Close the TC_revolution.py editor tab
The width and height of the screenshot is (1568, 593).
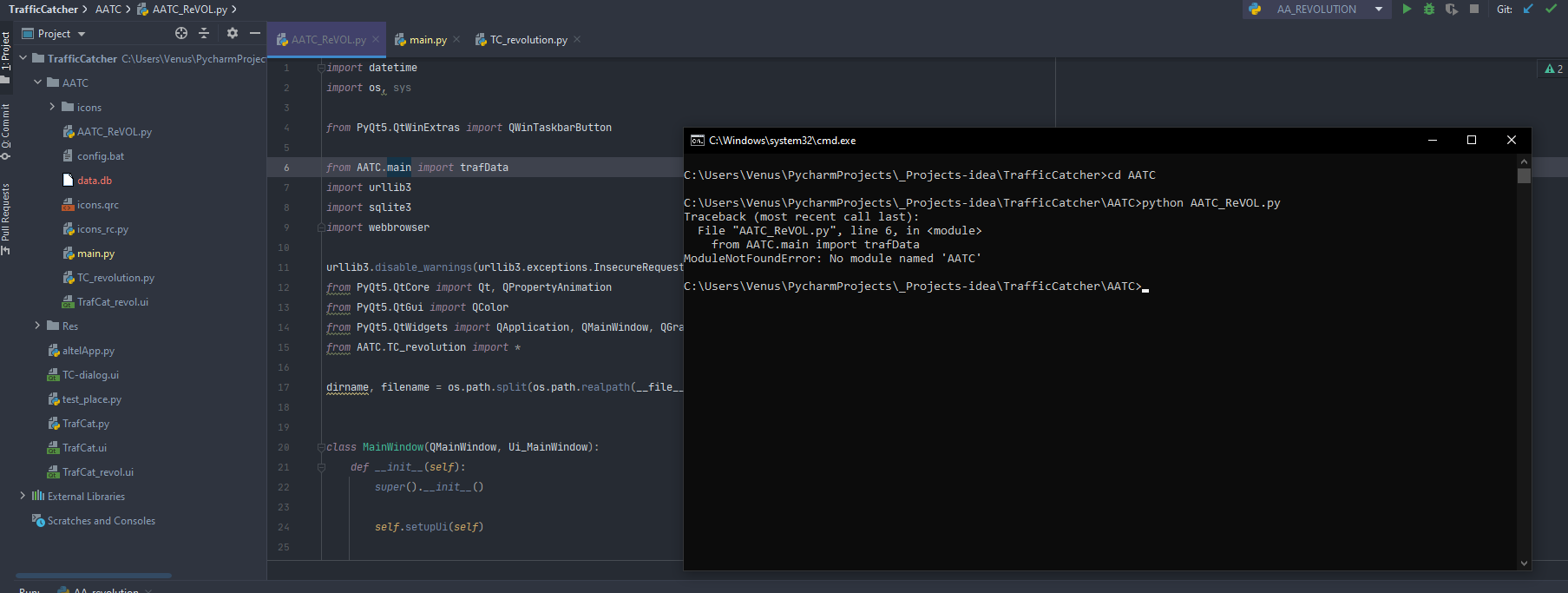point(577,39)
